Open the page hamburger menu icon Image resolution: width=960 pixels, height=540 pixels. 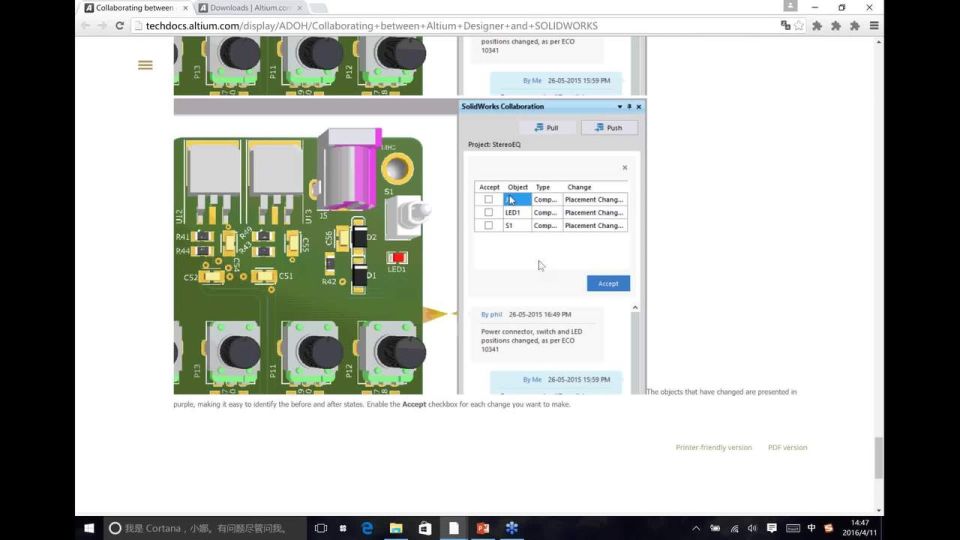click(145, 65)
